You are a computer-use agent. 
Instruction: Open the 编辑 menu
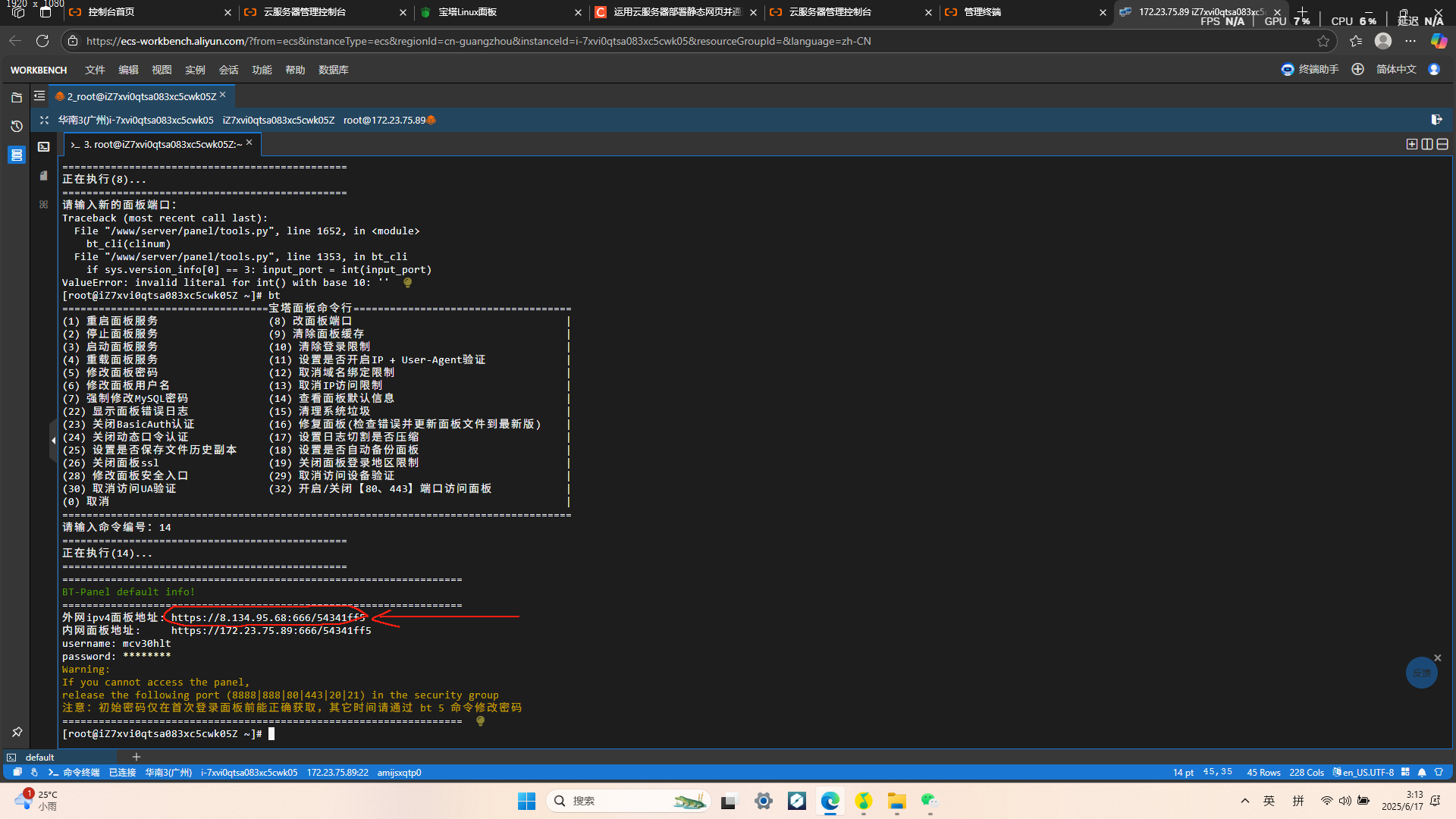128,70
